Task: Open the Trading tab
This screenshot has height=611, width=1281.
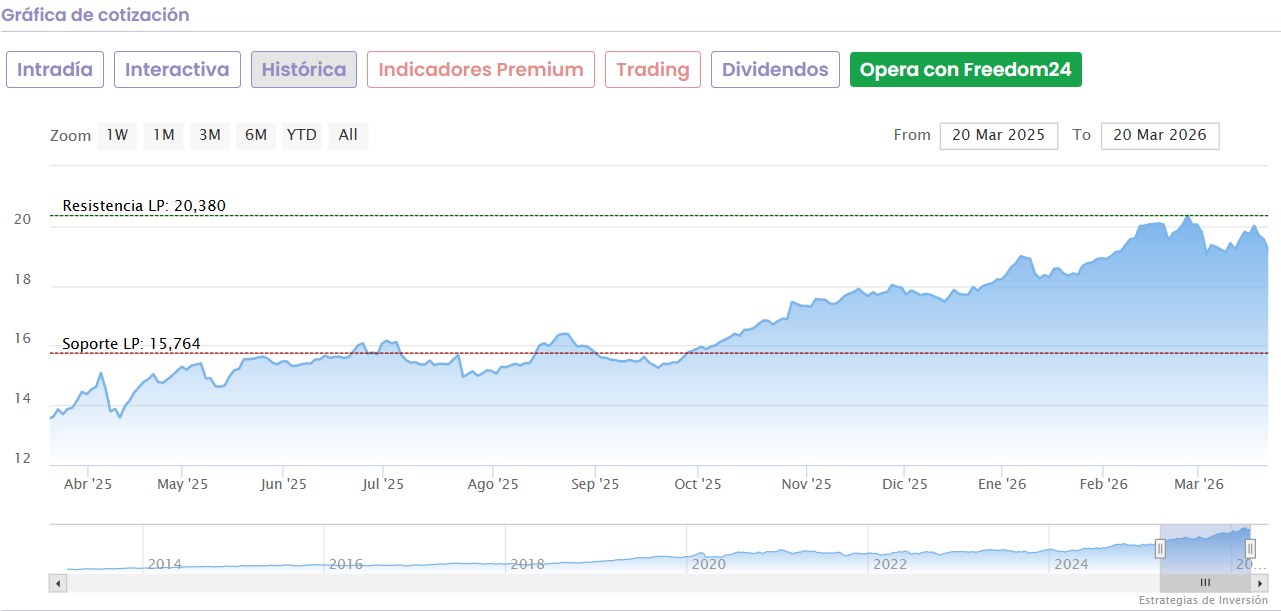Action: [x=653, y=70]
